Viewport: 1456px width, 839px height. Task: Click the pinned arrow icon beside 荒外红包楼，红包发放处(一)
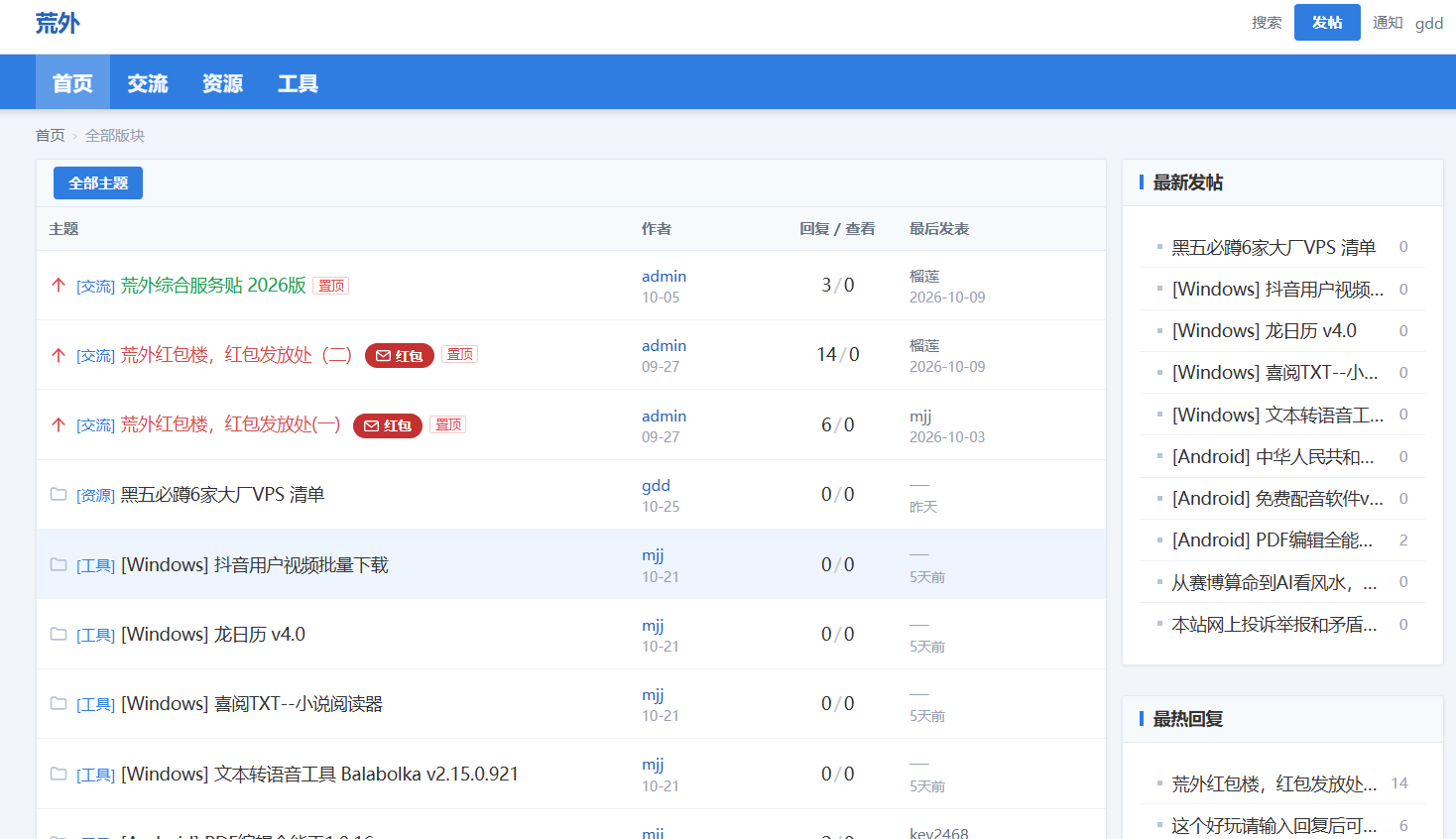(59, 424)
